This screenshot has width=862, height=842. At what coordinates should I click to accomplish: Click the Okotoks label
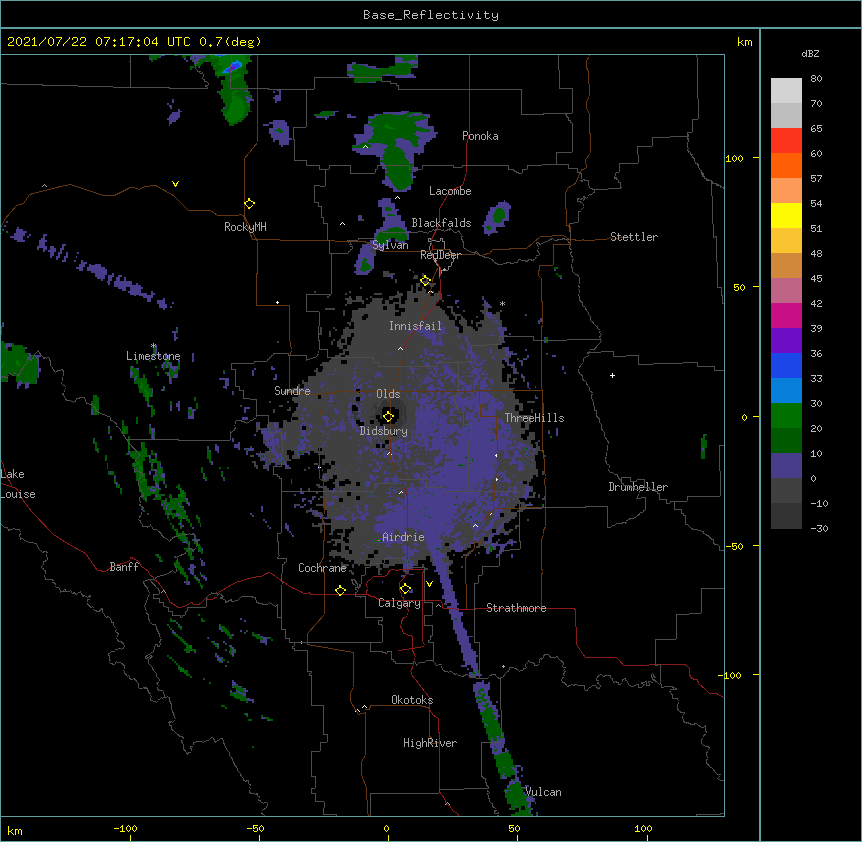pos(412,700)
